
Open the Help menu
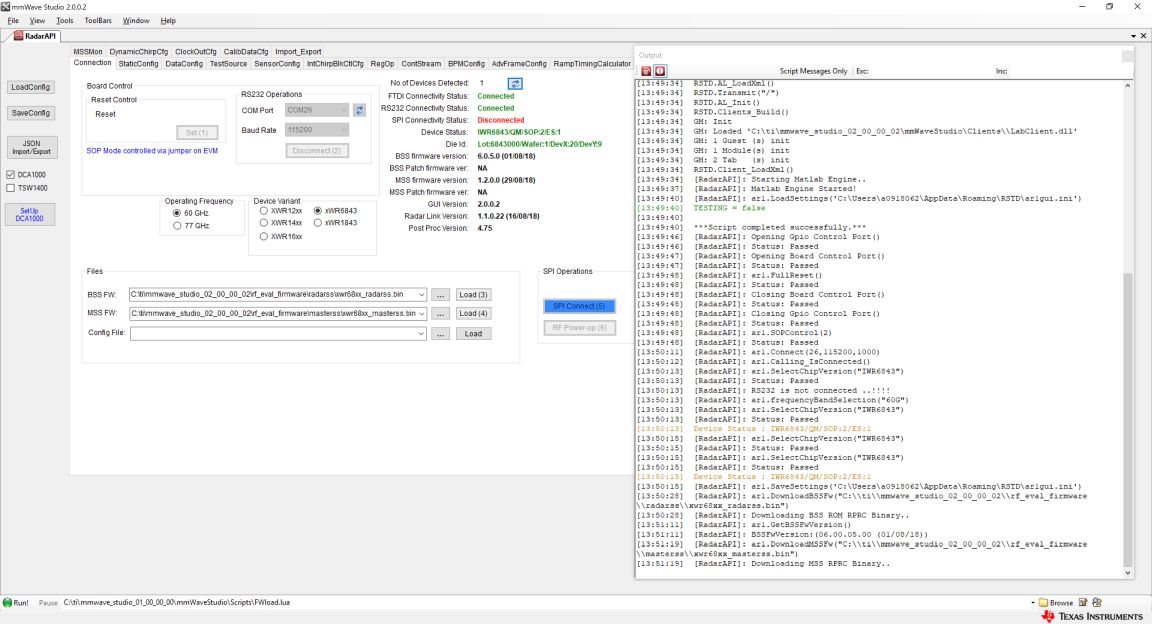tap(168, 21)
